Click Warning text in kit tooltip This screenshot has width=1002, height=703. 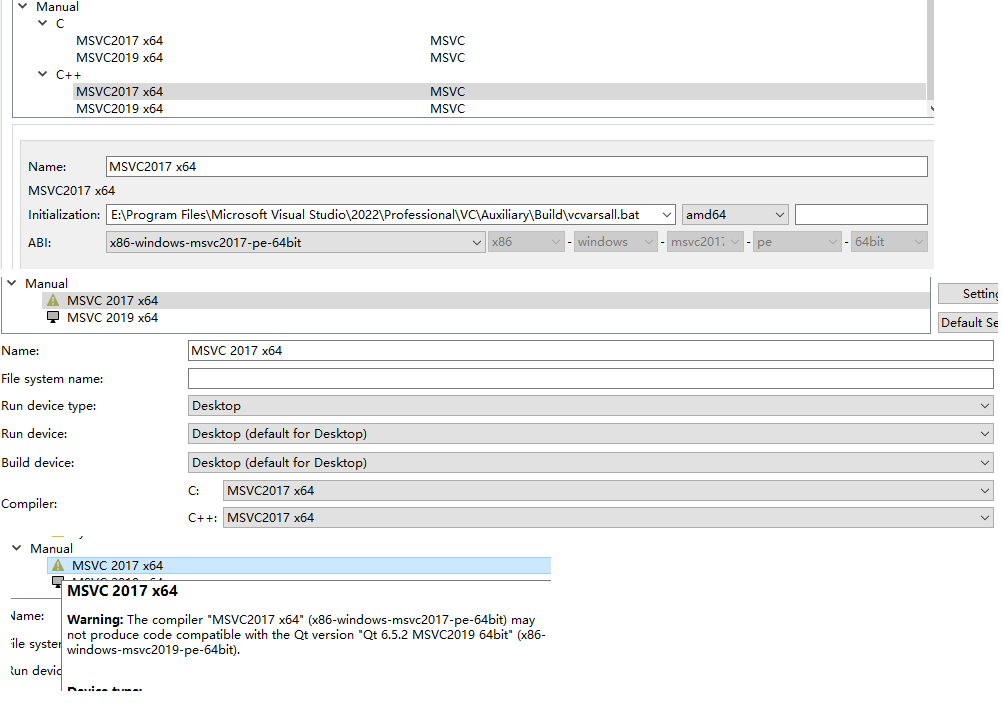point(95,619)
